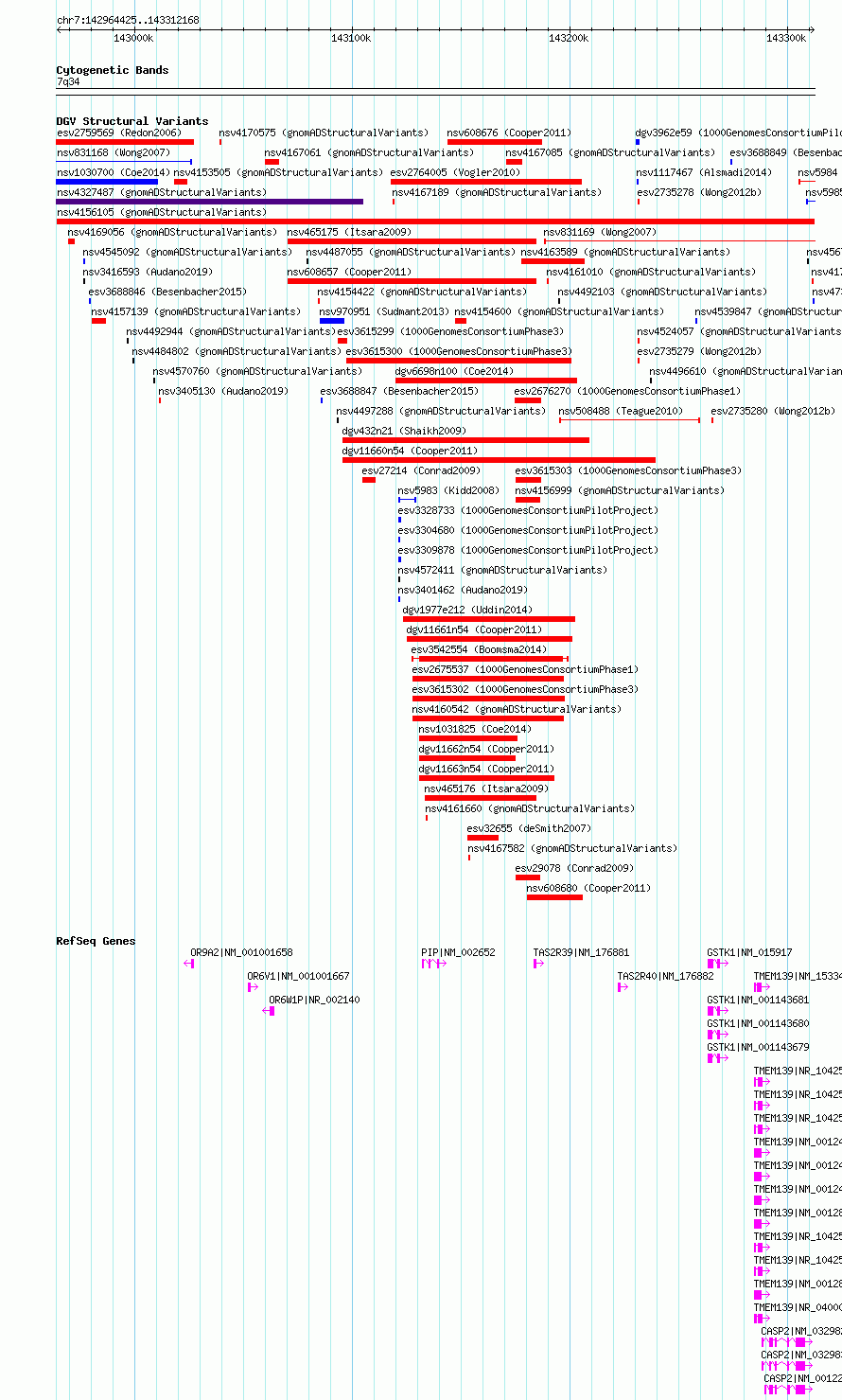Viewport: 842px width, 1400px height.
Task: Open nsv5983 (Kidd2008) variant
Action: click(x=448, y=491)
